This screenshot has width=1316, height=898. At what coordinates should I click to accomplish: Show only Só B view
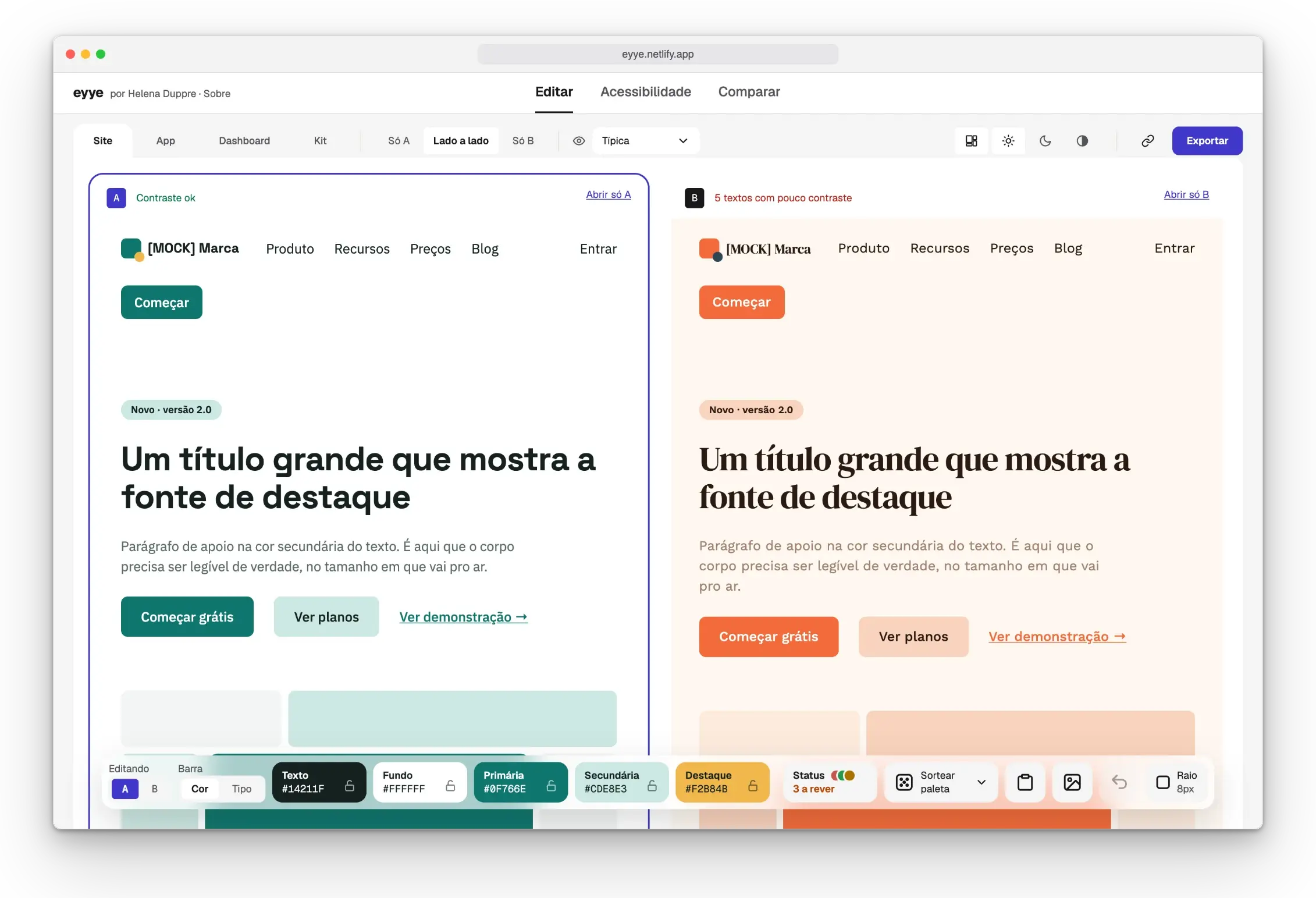523,141
